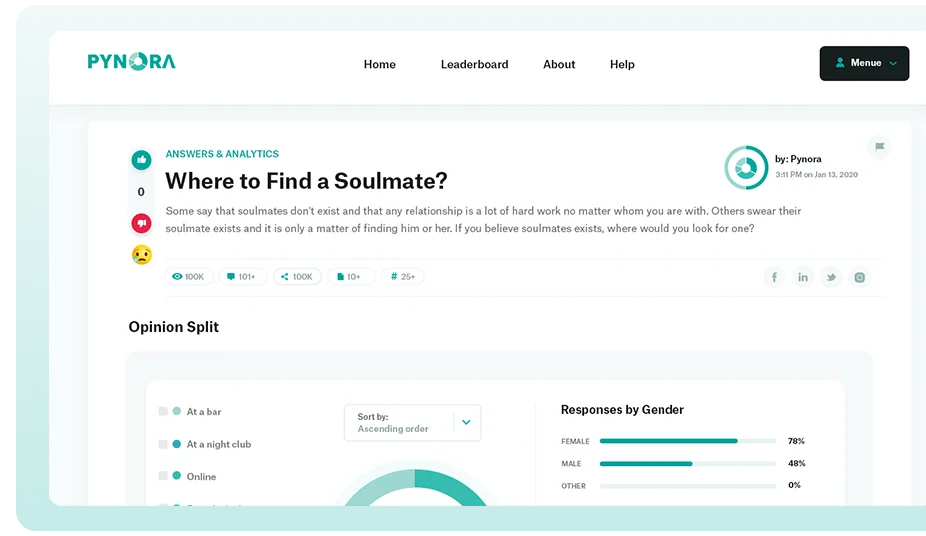The image size is (926, 536).
Task: Tick the 'Online' option checkbox
Action: tap(163, 476)
